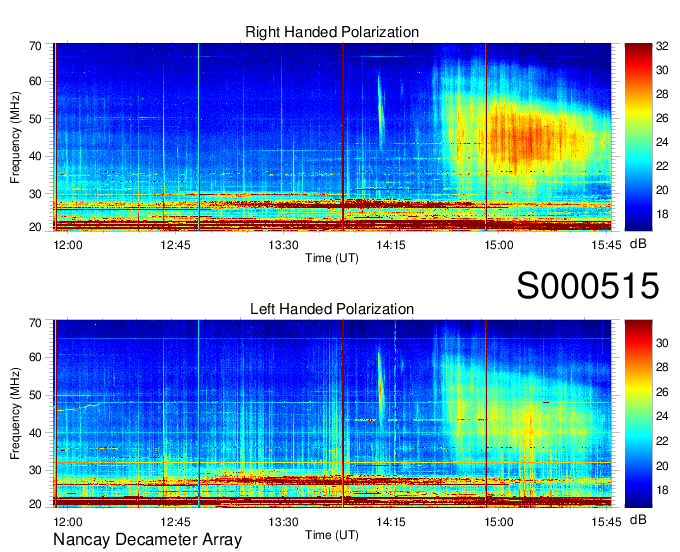Viewport: 680px width, 552px height.
Task: Click the "22" value on the Left Handed color bar
Action: (662, 441)
